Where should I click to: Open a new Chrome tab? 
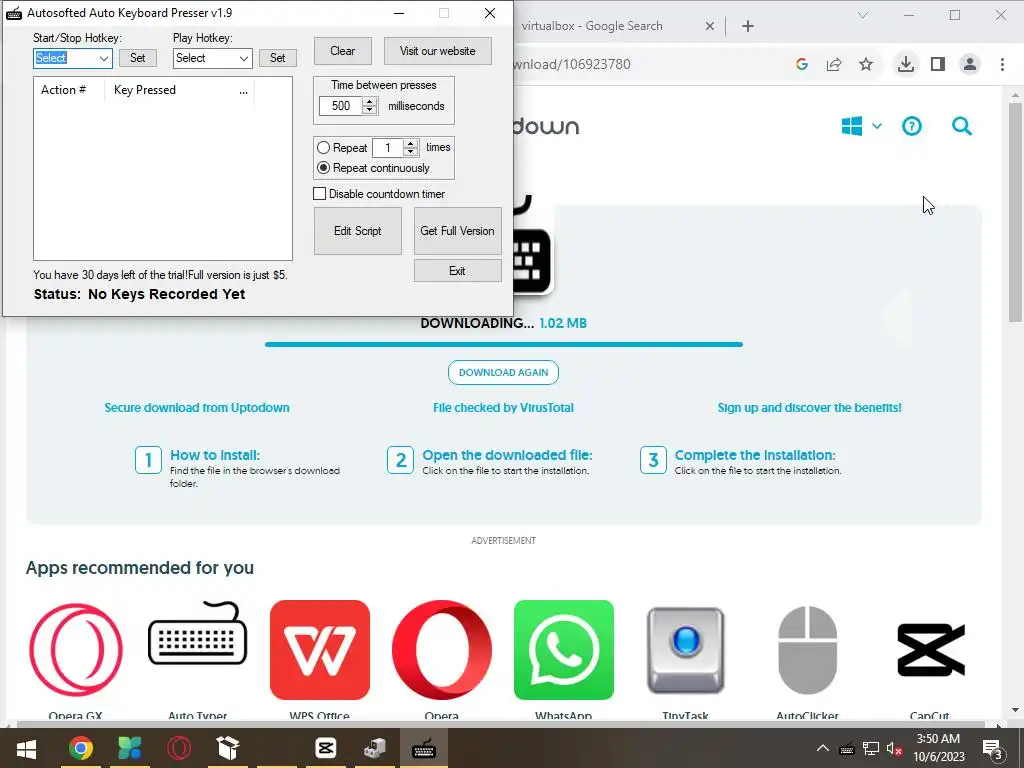pos(748,26)
